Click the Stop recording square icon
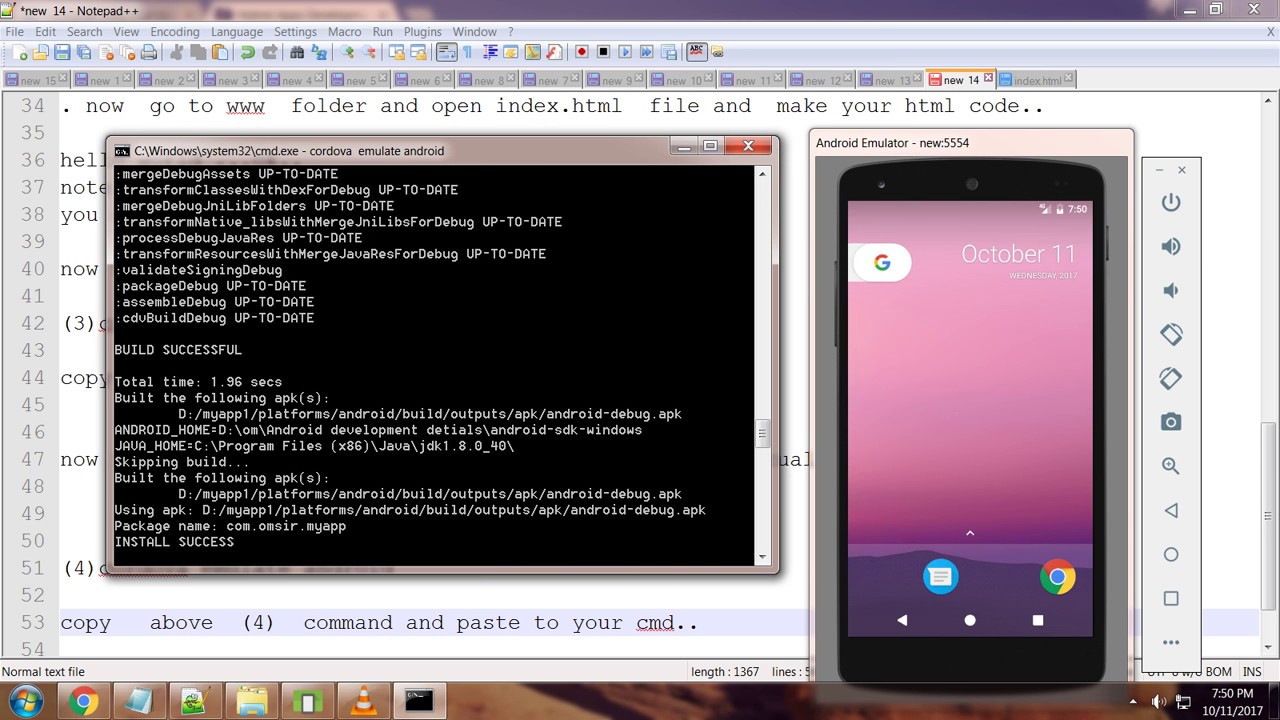 point(603,52)
